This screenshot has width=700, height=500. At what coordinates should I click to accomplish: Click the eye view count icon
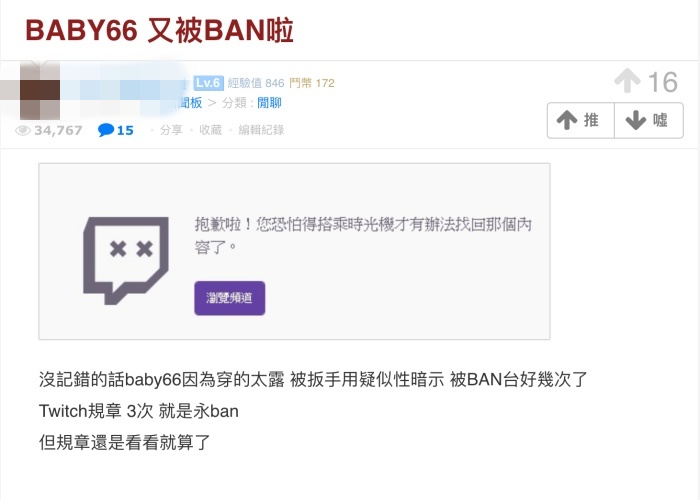[23, 130]
